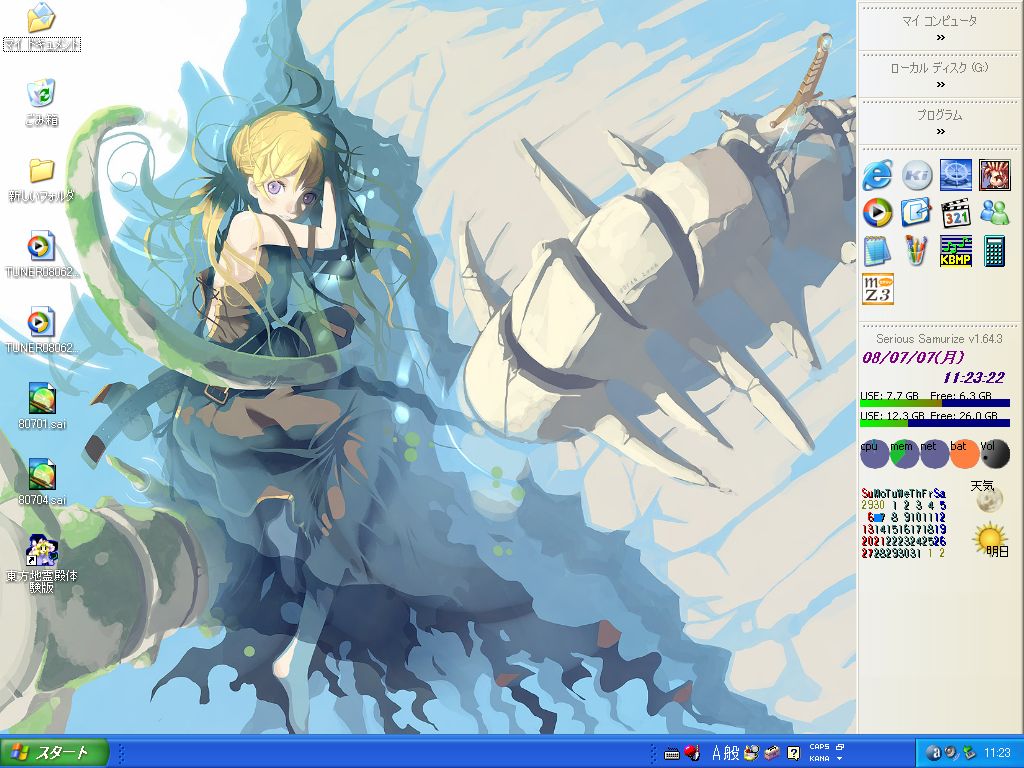This screenshot has width=1024, height=768.
Task: Restore the language bar with its window button
Action: [x=840, y=746]
